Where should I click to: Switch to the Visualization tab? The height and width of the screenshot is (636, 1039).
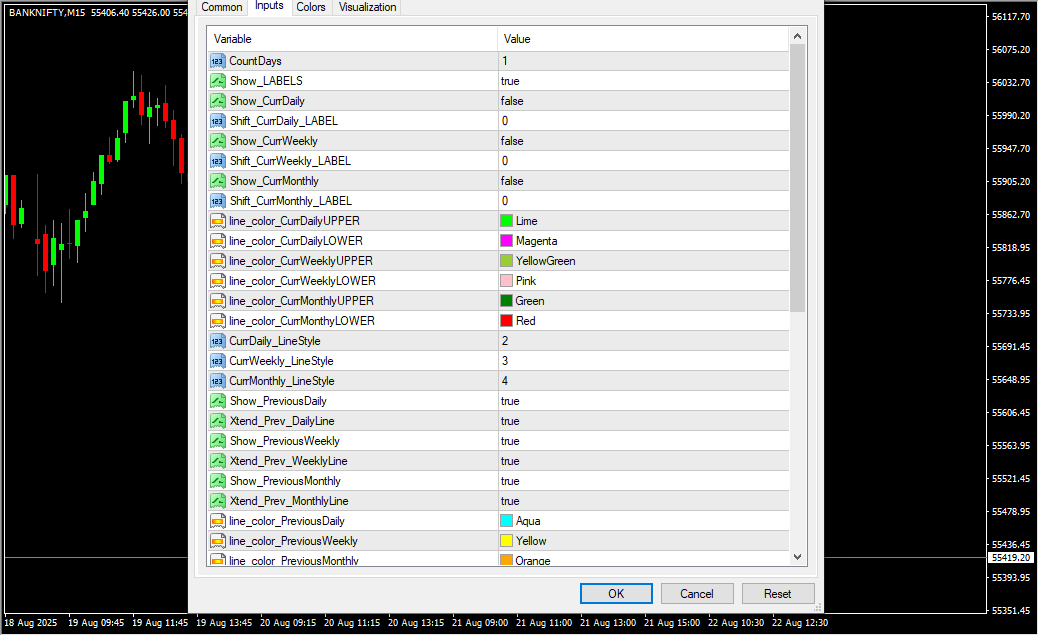tap(367, 7)
